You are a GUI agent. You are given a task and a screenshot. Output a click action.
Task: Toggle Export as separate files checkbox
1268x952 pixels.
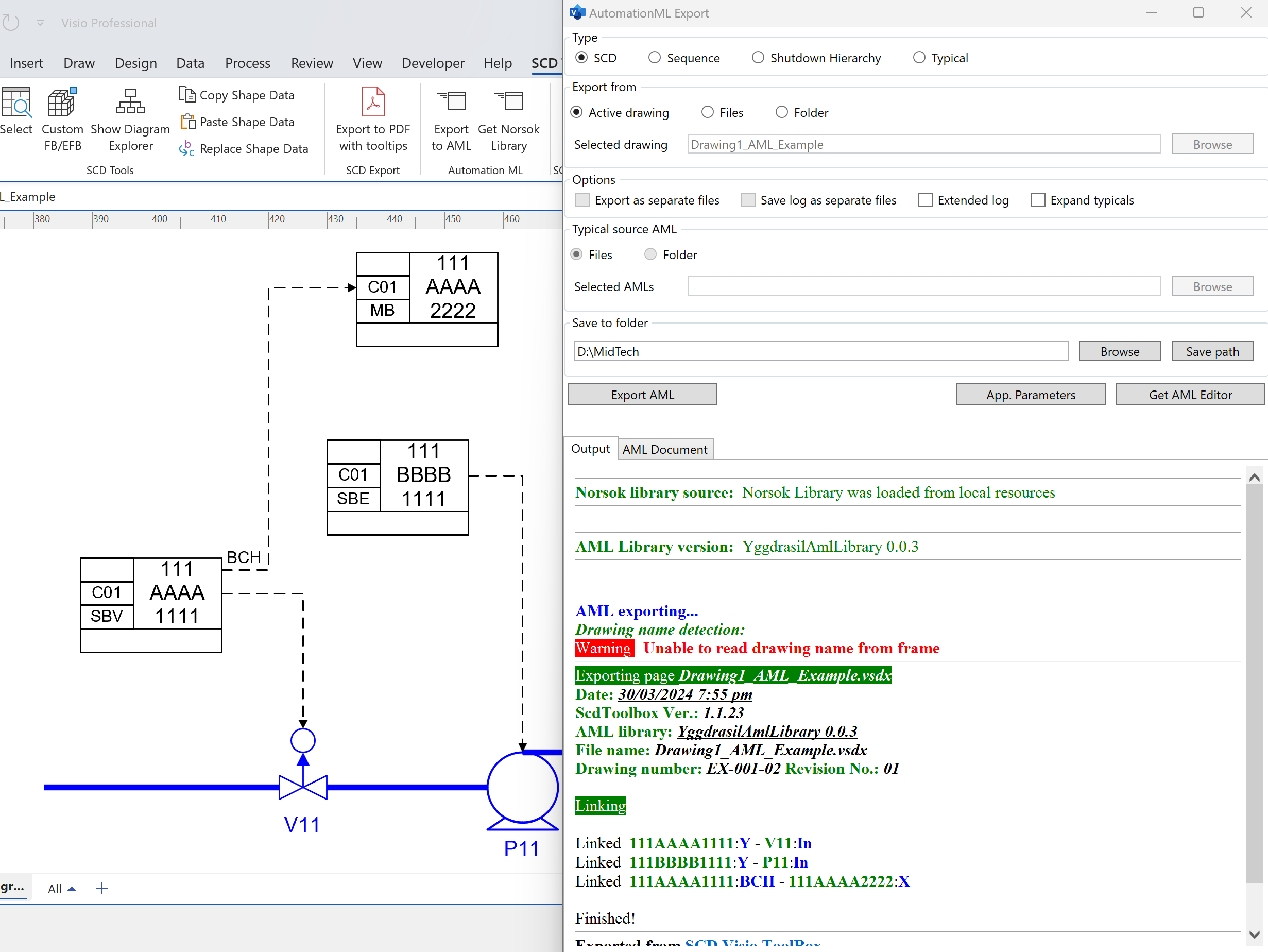[582, 200]
